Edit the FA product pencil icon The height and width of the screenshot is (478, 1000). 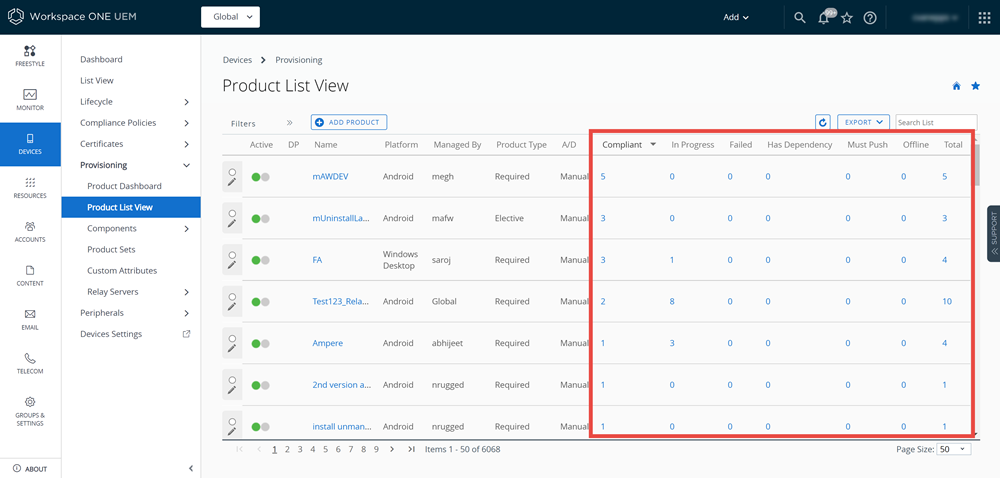point(232,266)
